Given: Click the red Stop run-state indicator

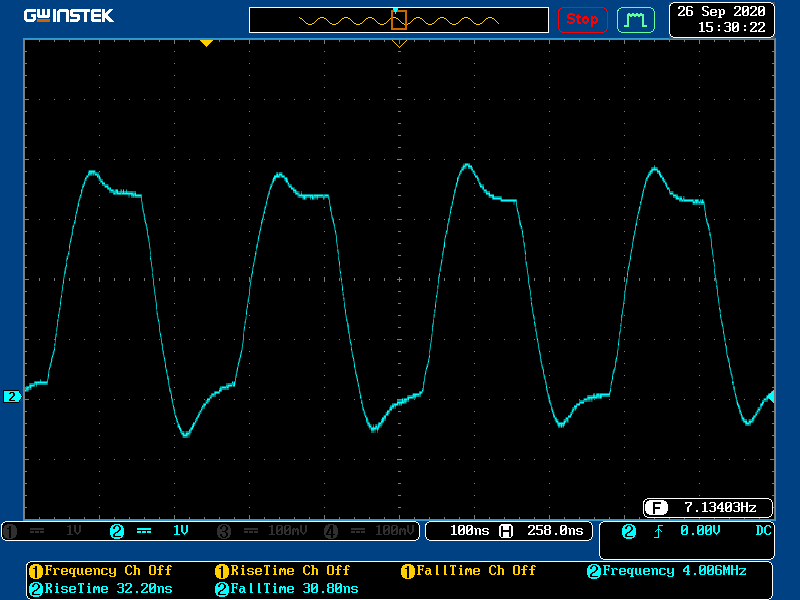Looking at the screenshot, I should [x=582, y=19].
